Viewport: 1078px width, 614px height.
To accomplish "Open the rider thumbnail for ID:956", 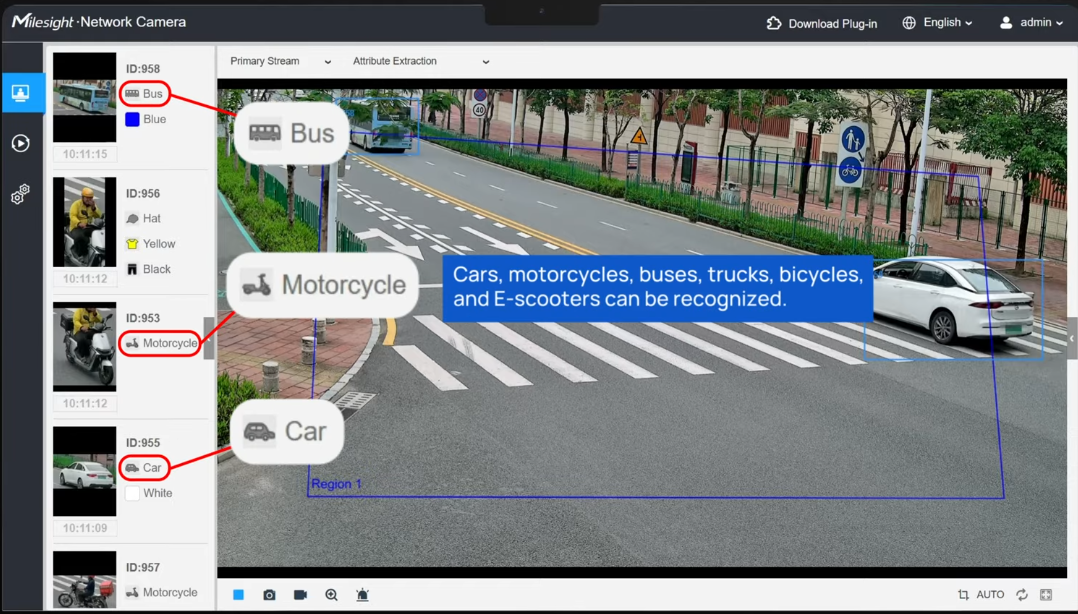I will coord(85,222).
